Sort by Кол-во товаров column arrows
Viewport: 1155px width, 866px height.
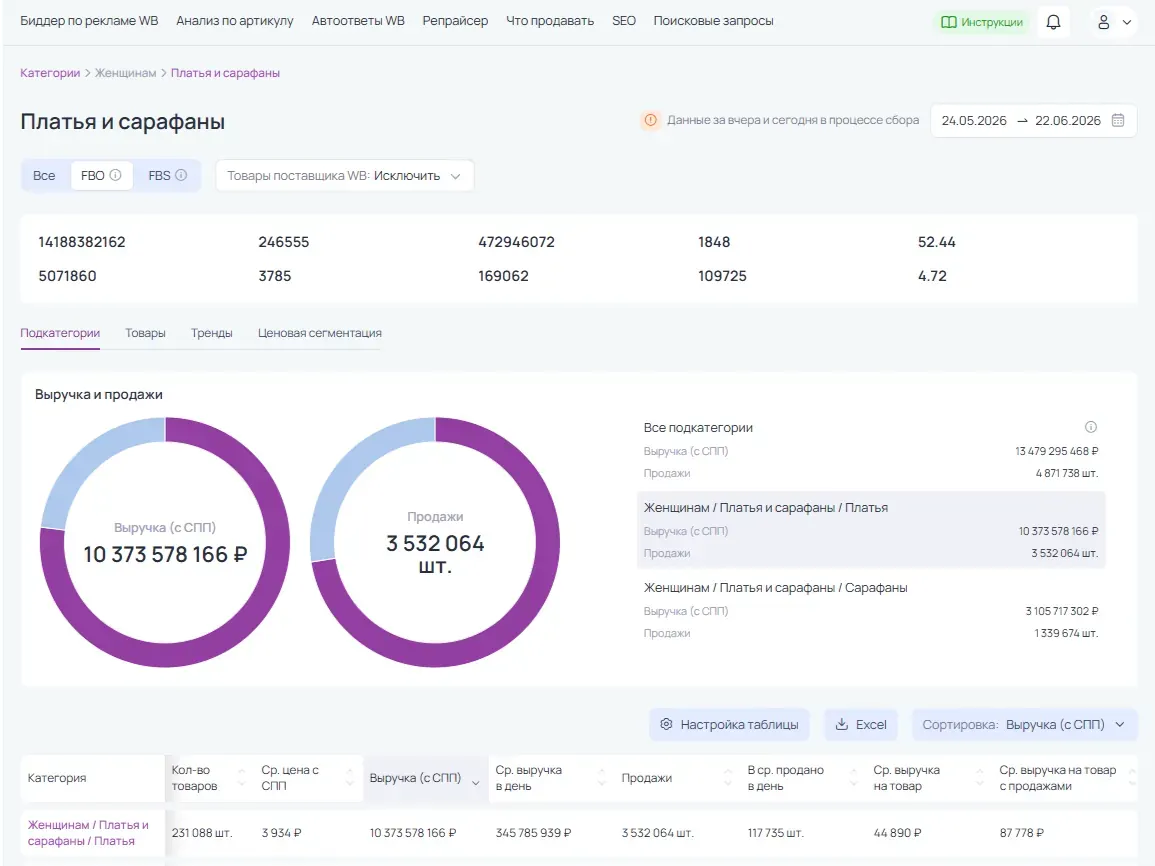pyautogui.click(x=241, y=778)
